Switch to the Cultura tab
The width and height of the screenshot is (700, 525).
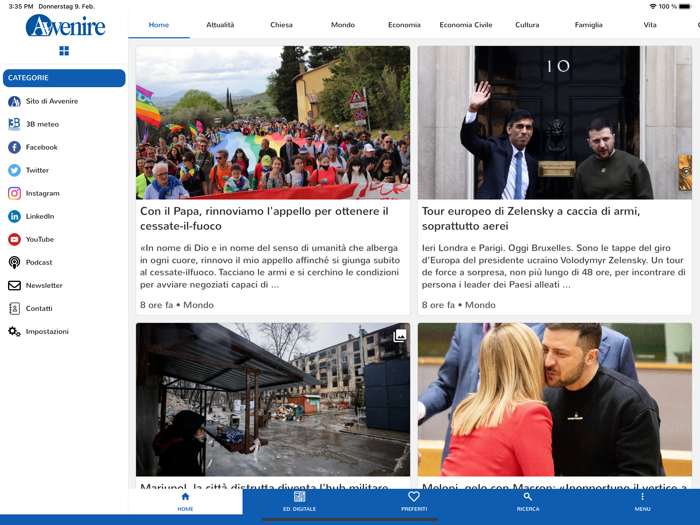527,25
